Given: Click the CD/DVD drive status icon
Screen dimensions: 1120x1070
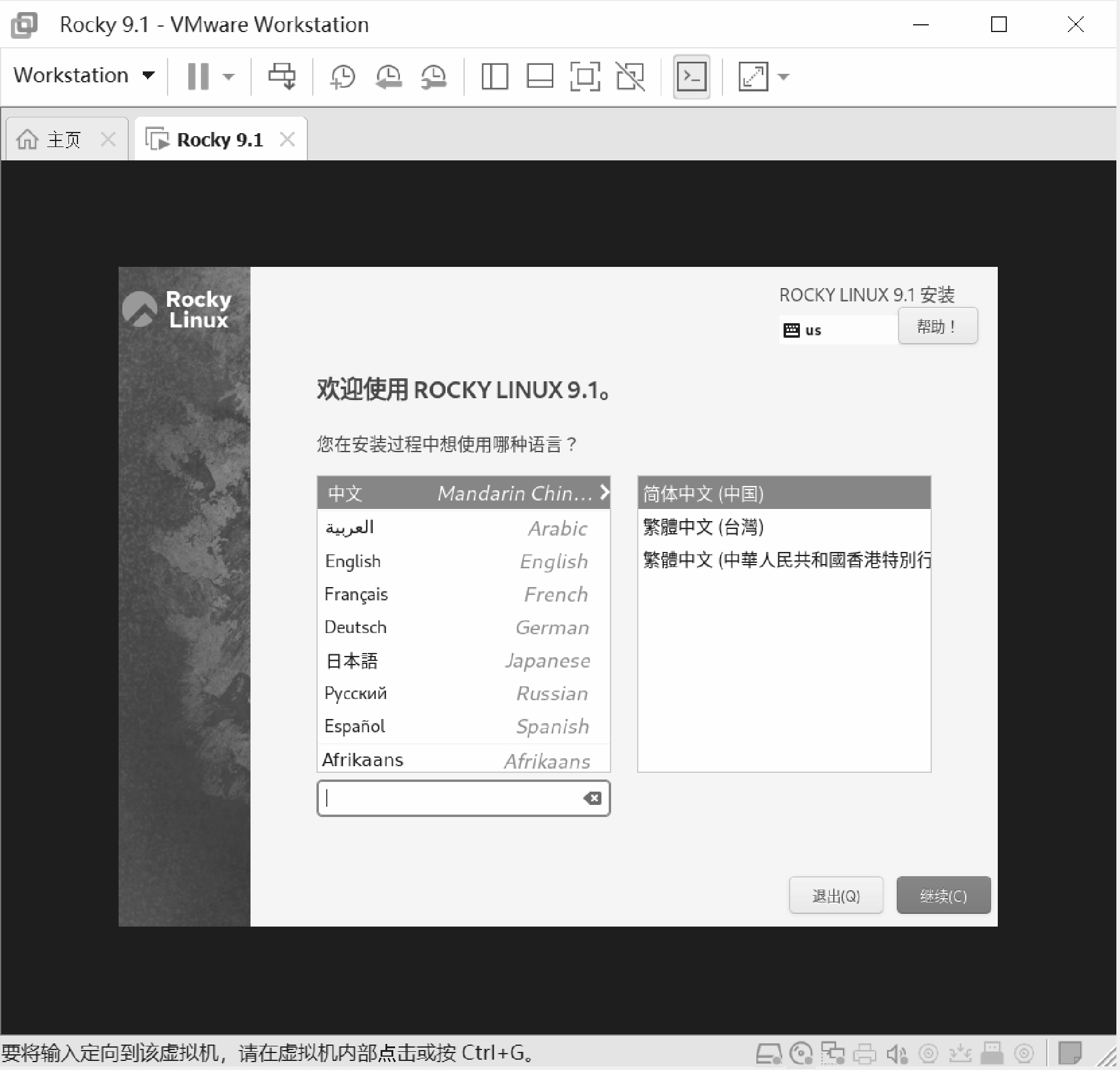Looking at the screenshot, I should point(802,1054).
